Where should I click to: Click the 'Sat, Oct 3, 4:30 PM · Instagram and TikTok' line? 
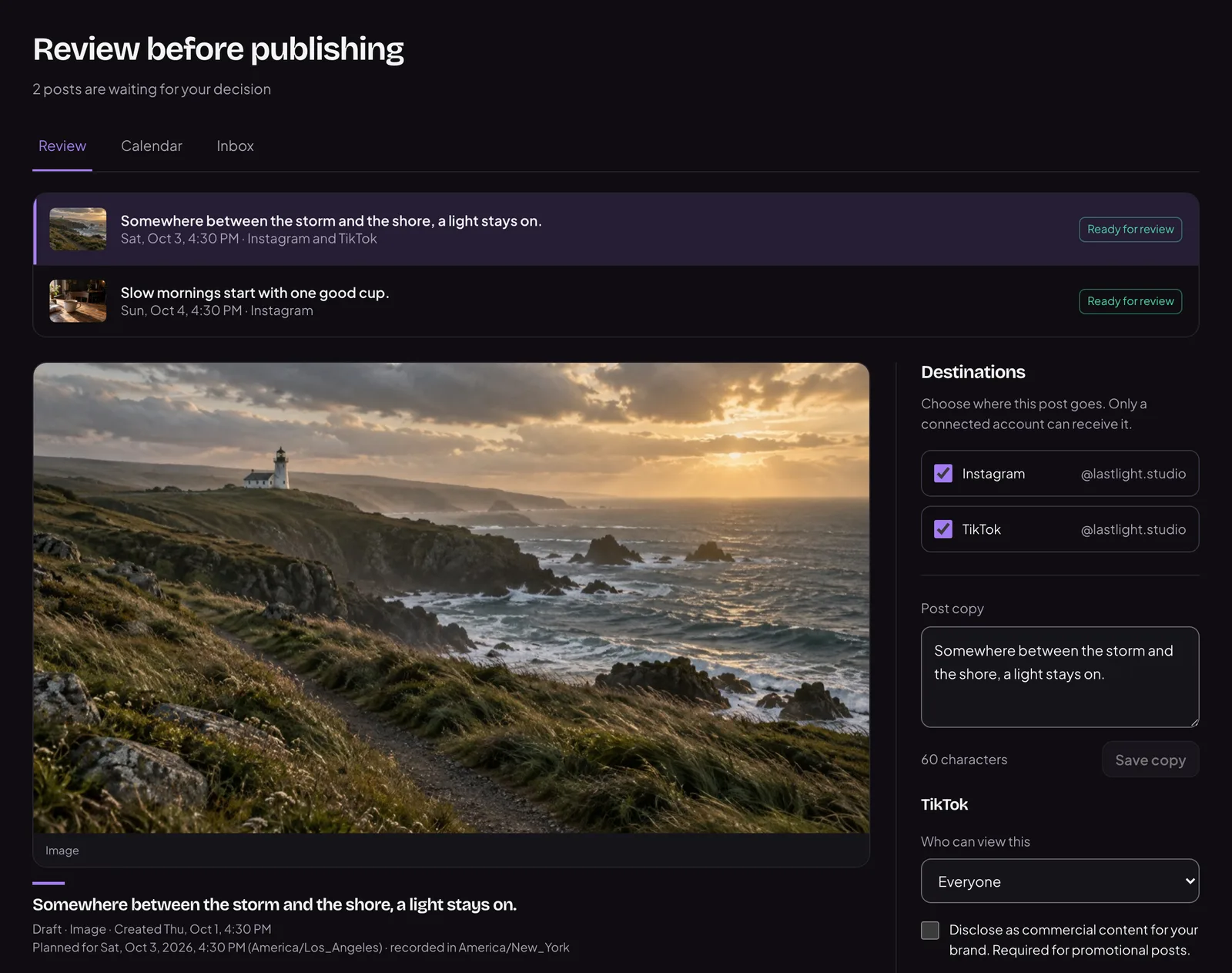click(x=249, y=239)
